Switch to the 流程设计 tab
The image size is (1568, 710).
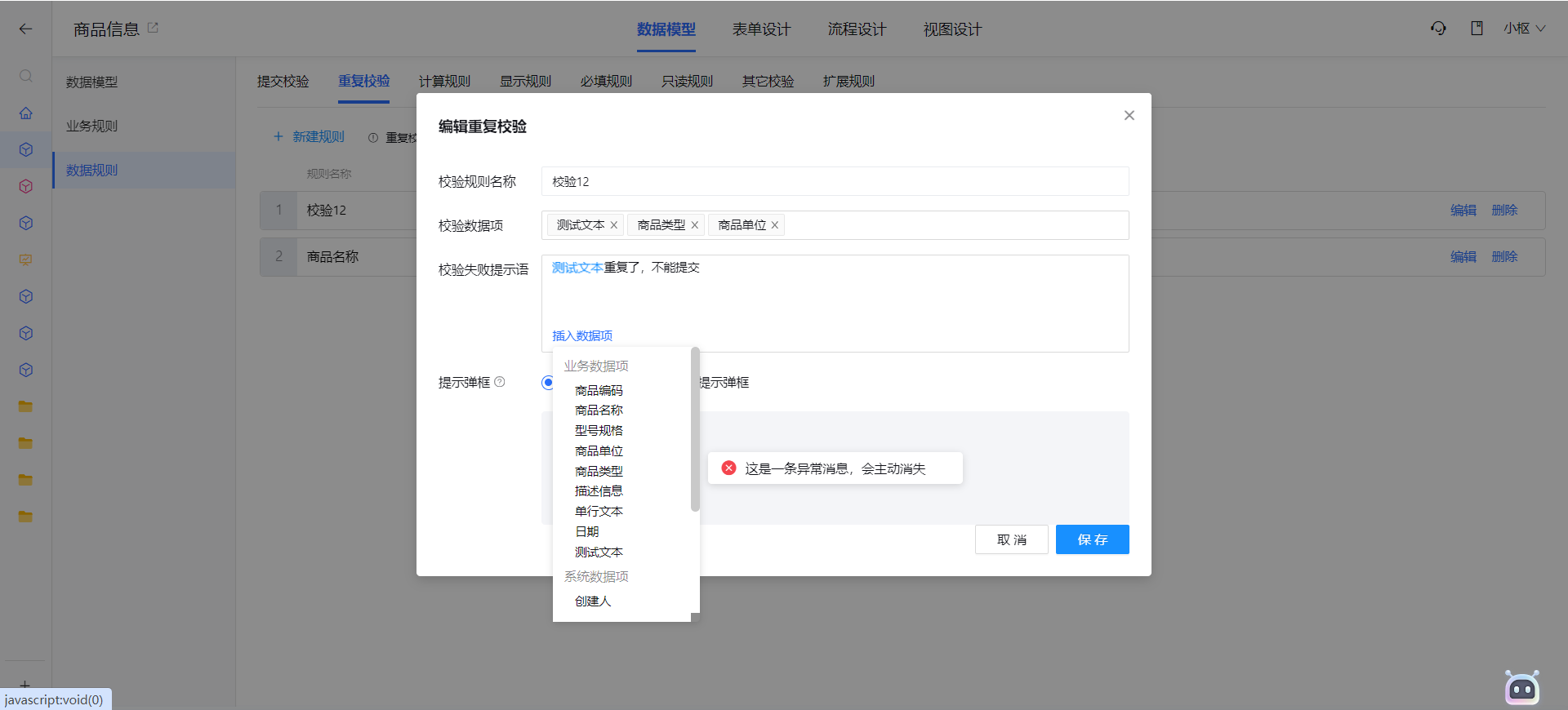[x=857, y=29]
